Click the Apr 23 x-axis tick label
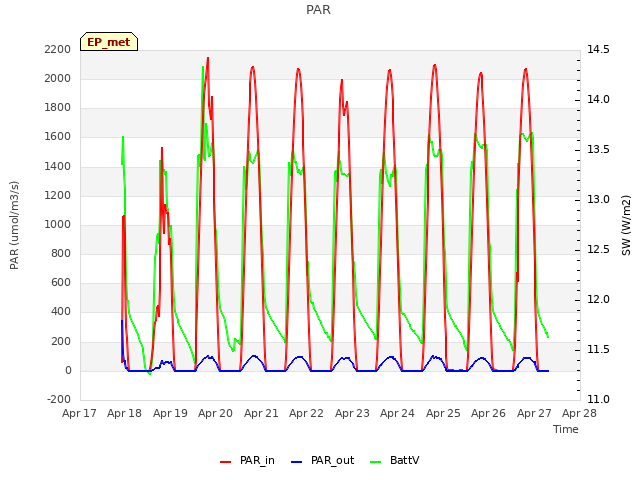Image resolution: width=640 pixels, height=480 pixels. pyautogui.click(x=352, y=413)
